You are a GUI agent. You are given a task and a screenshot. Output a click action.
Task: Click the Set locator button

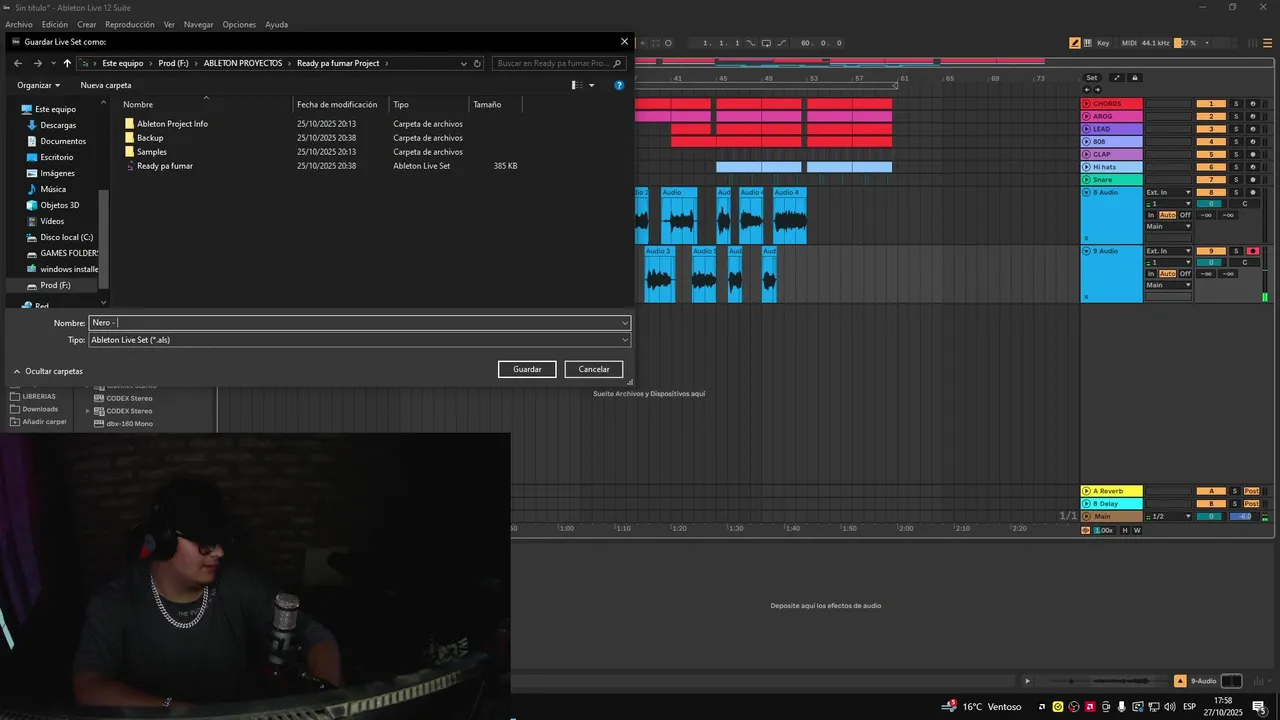(1092, 78)
